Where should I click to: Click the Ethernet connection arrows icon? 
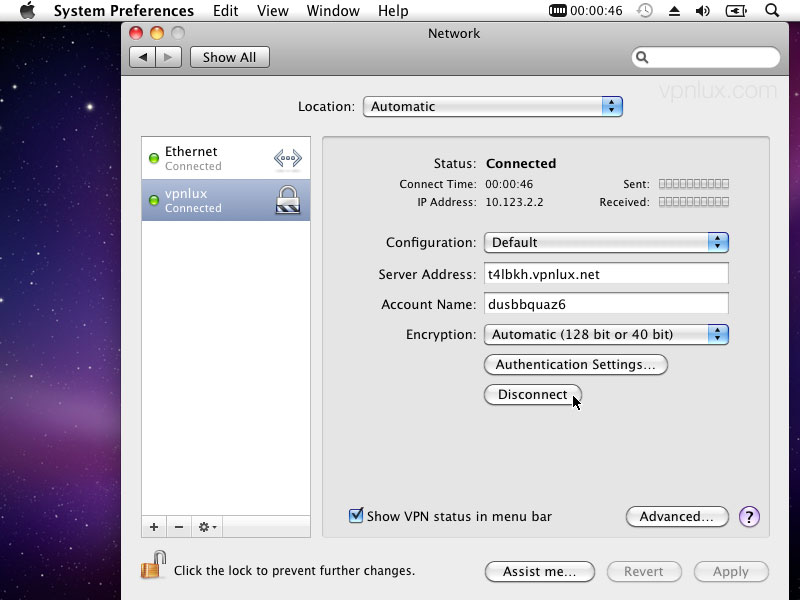coord(288,158)
